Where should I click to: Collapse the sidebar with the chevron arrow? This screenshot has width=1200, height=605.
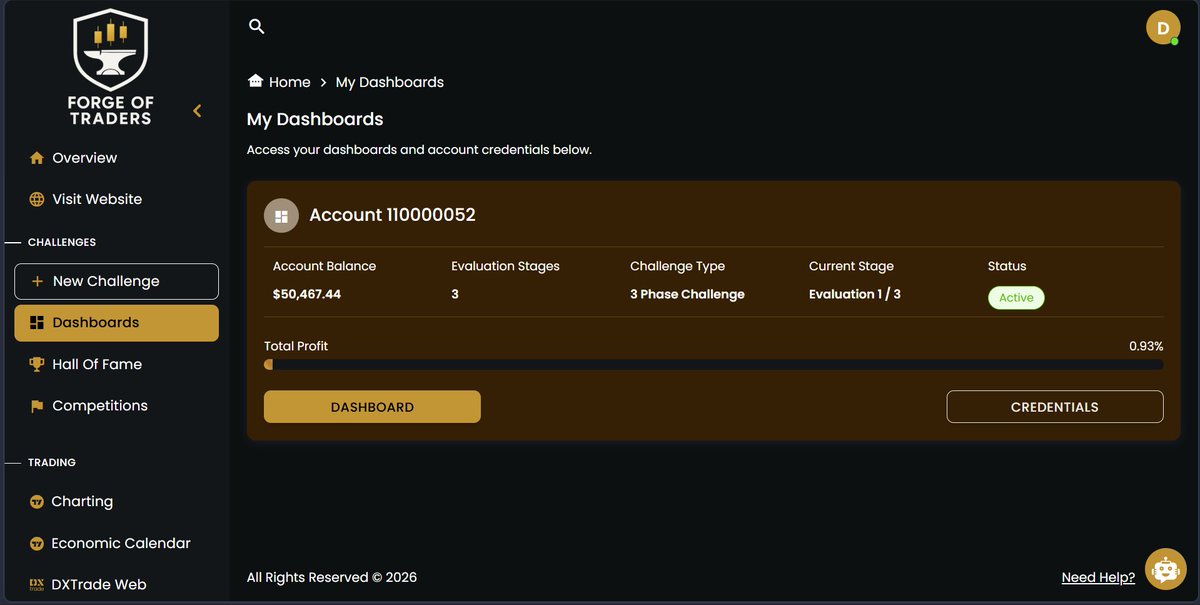(x=197, y=111)
